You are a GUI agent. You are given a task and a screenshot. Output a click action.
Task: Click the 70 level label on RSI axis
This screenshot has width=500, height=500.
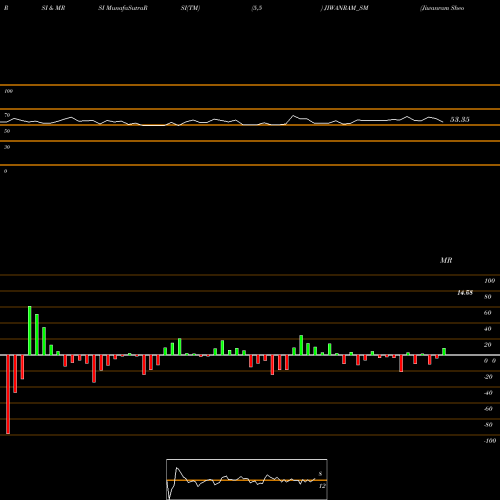(x=7, y=115)
